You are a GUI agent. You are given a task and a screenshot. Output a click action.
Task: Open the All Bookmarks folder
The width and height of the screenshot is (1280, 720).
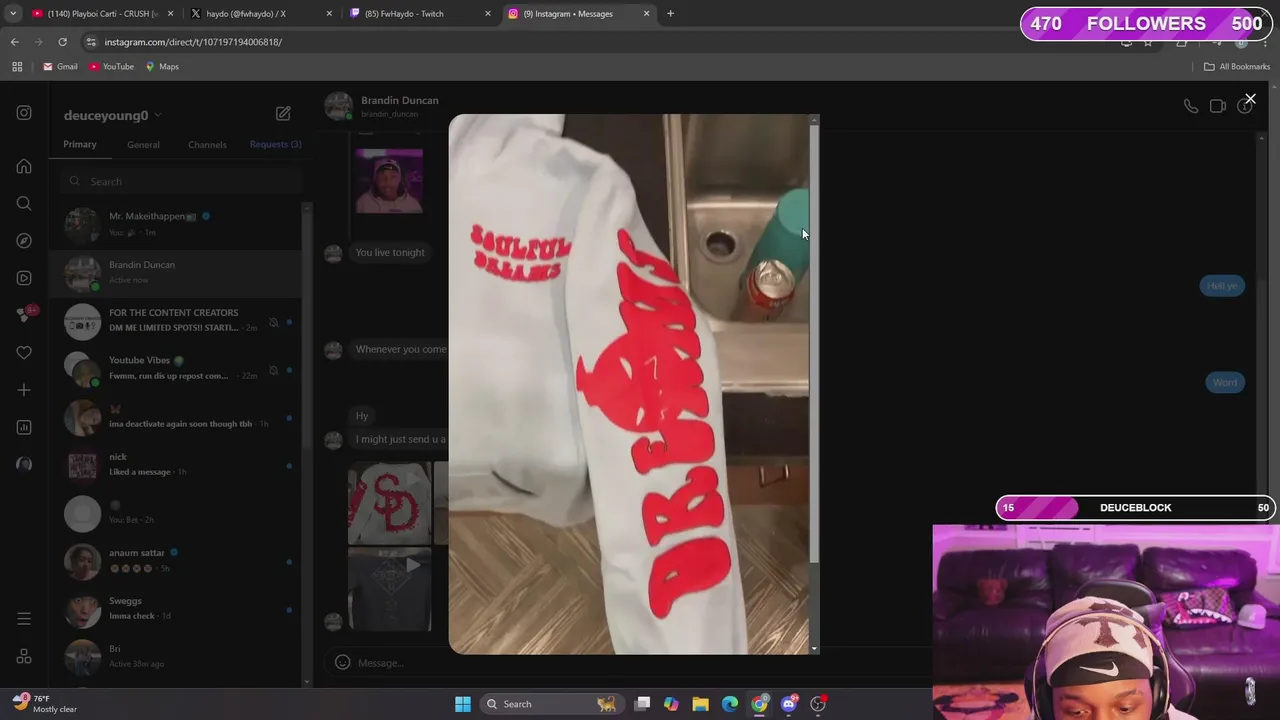coord(1237,66)
